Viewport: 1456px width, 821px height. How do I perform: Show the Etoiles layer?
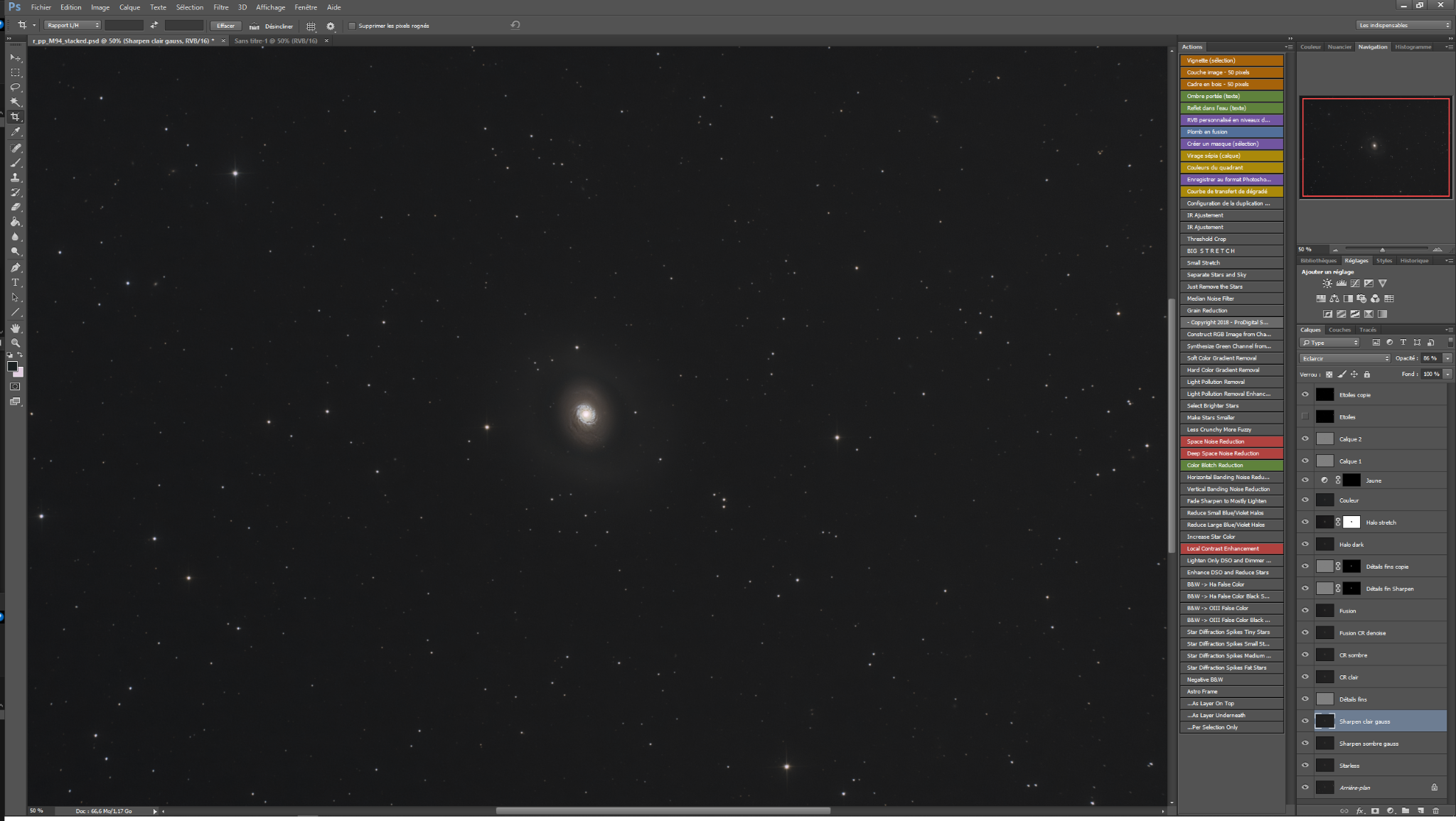point(1305,417)
